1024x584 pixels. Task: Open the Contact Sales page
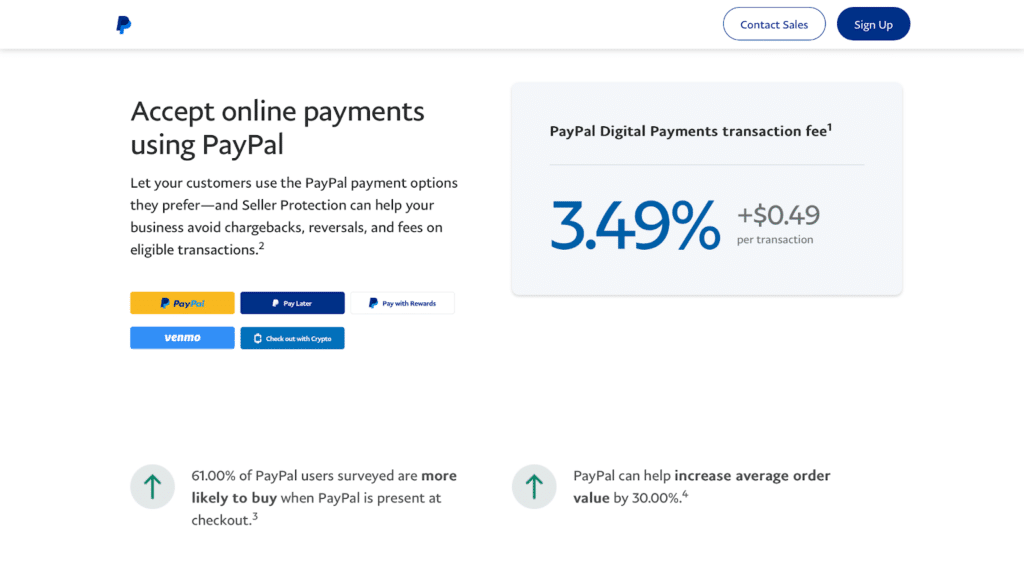coord(773,25)
